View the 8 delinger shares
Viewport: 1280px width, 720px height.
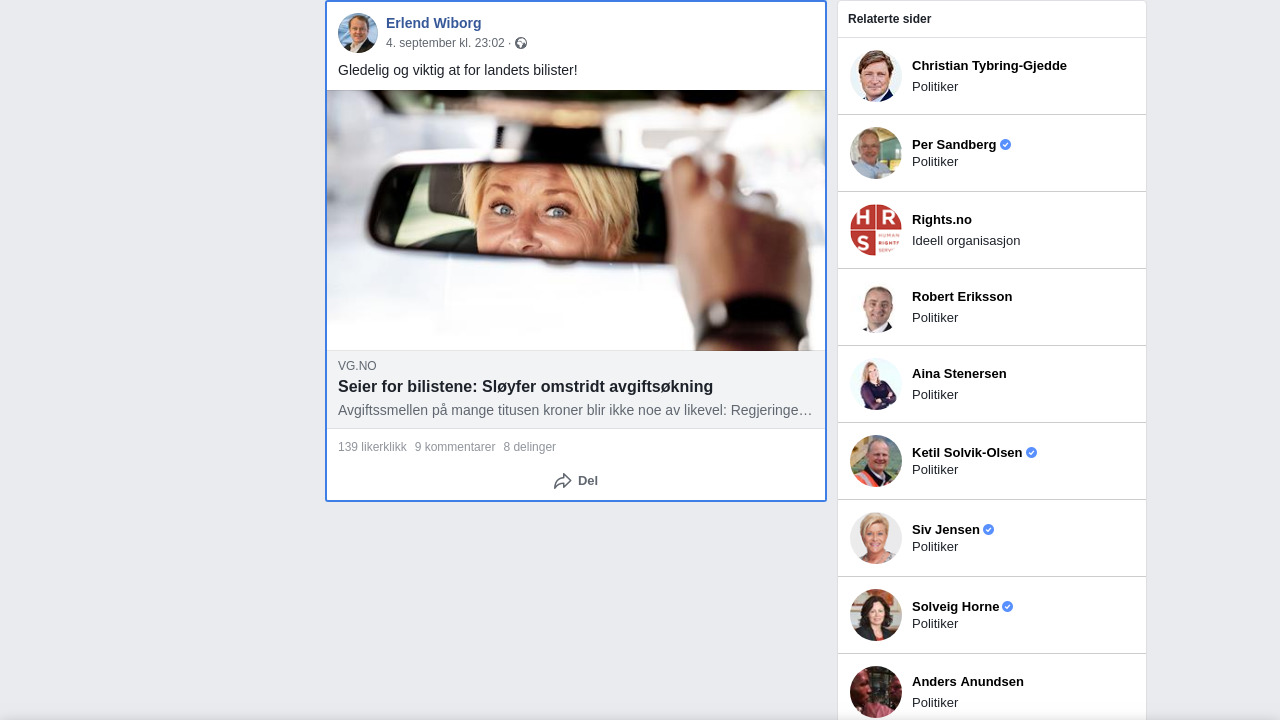point(529,447)
